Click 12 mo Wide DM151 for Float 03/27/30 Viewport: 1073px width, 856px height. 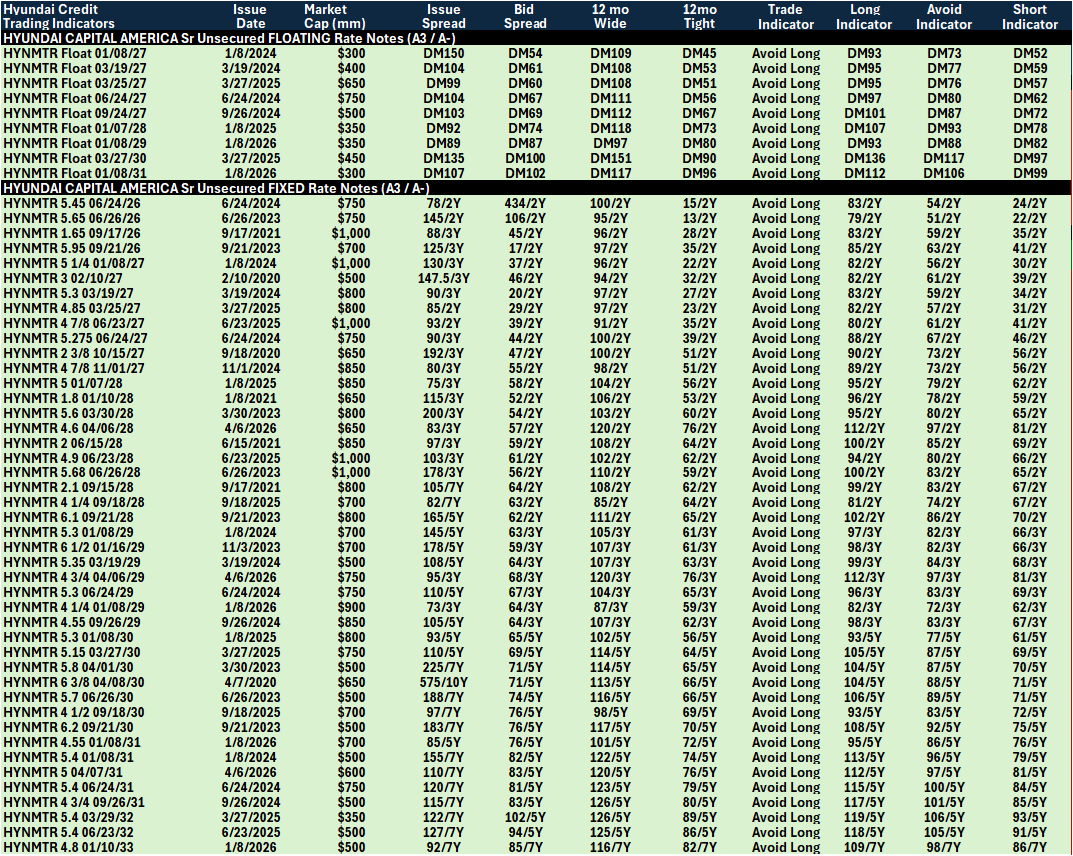click(610, 158)
